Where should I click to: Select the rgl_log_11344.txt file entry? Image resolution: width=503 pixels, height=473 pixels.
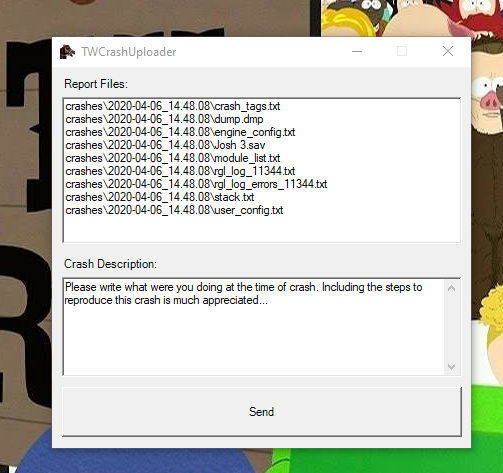pos(180,171)
